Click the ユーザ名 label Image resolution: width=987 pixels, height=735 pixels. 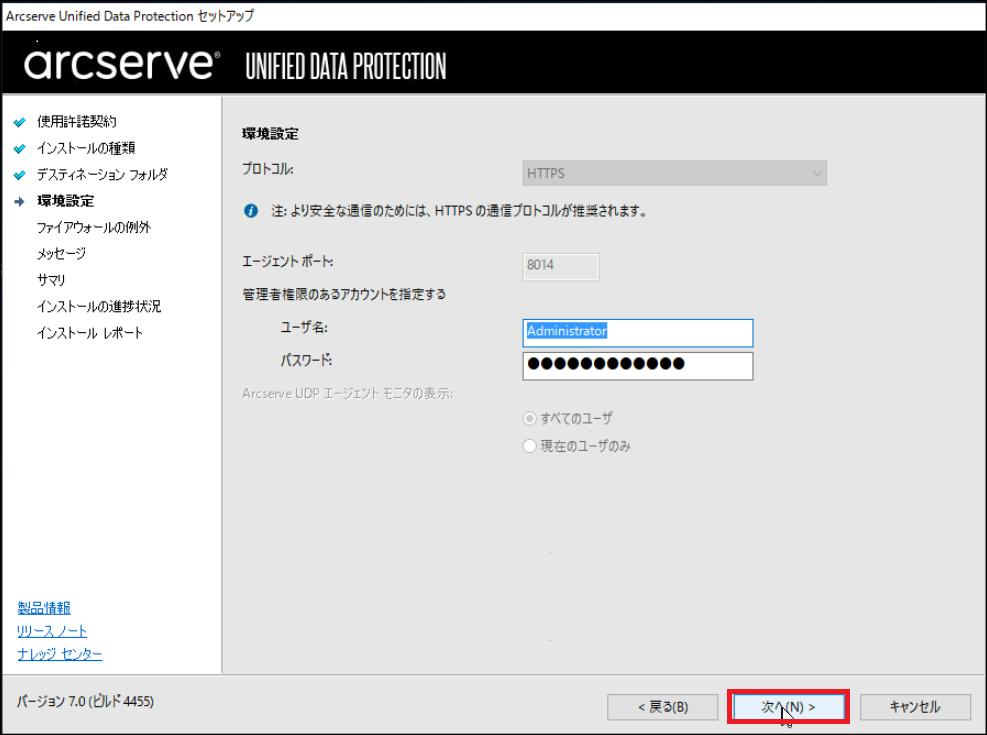(304, 328)
